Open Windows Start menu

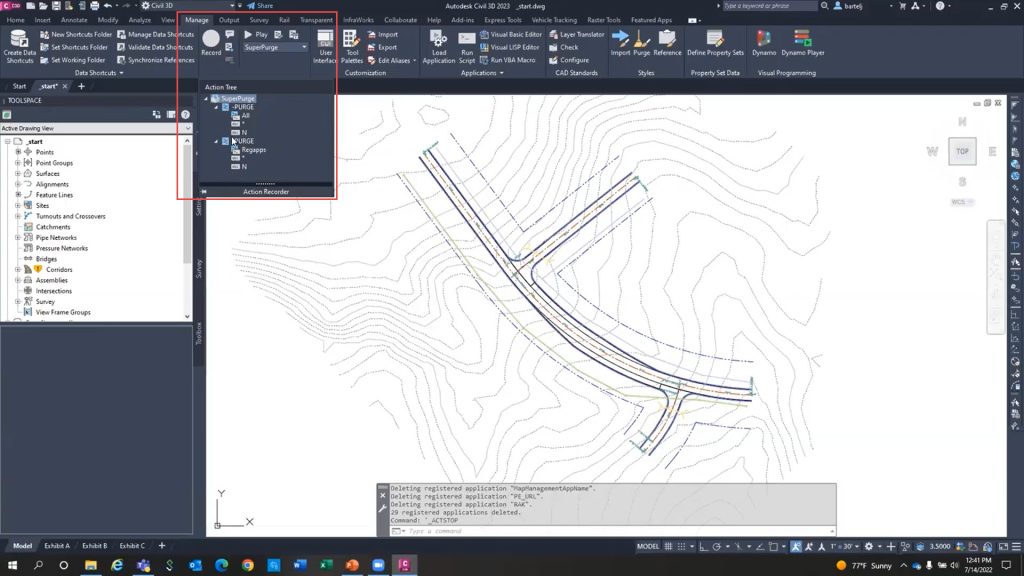[12, 565]
